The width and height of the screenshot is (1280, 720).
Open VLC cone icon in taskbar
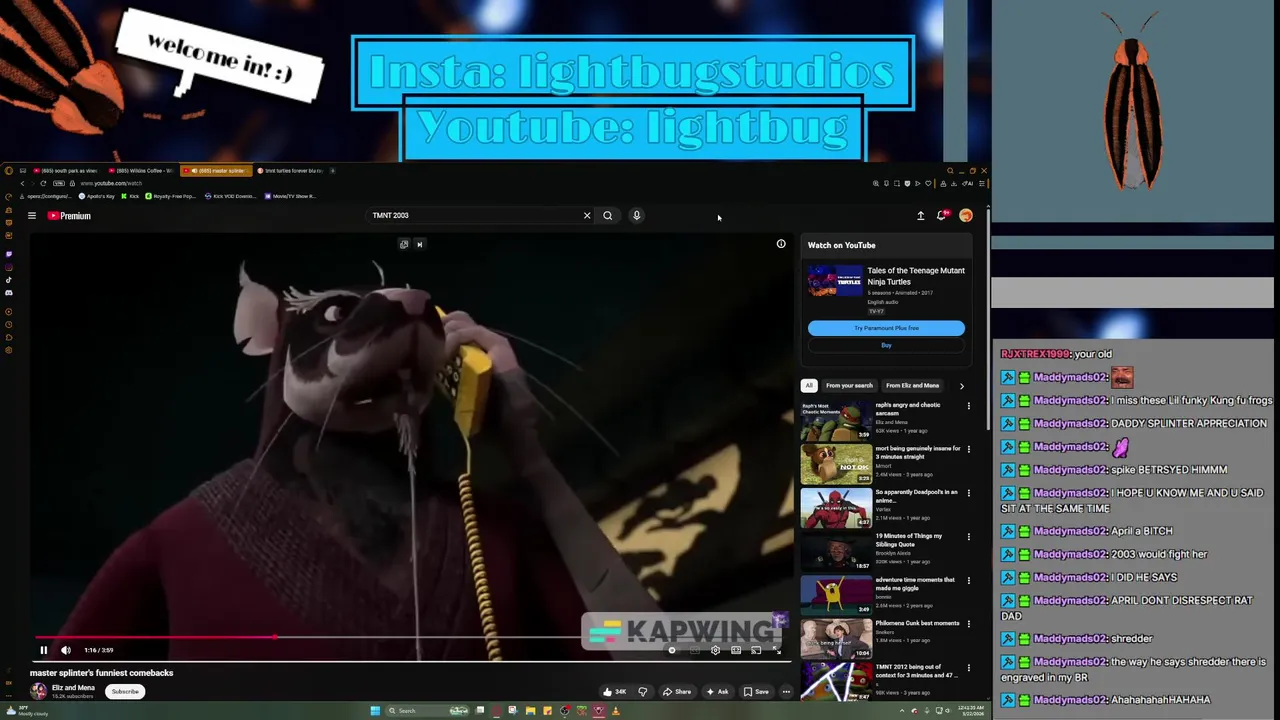[x=616, y=711]
